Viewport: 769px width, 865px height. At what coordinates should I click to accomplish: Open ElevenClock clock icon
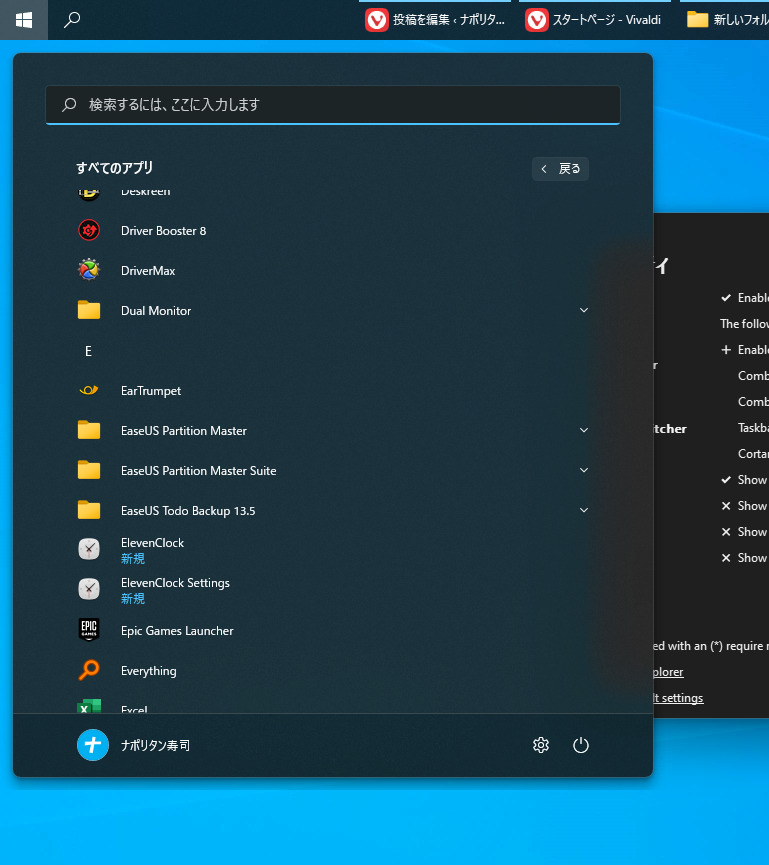(89, 549)
